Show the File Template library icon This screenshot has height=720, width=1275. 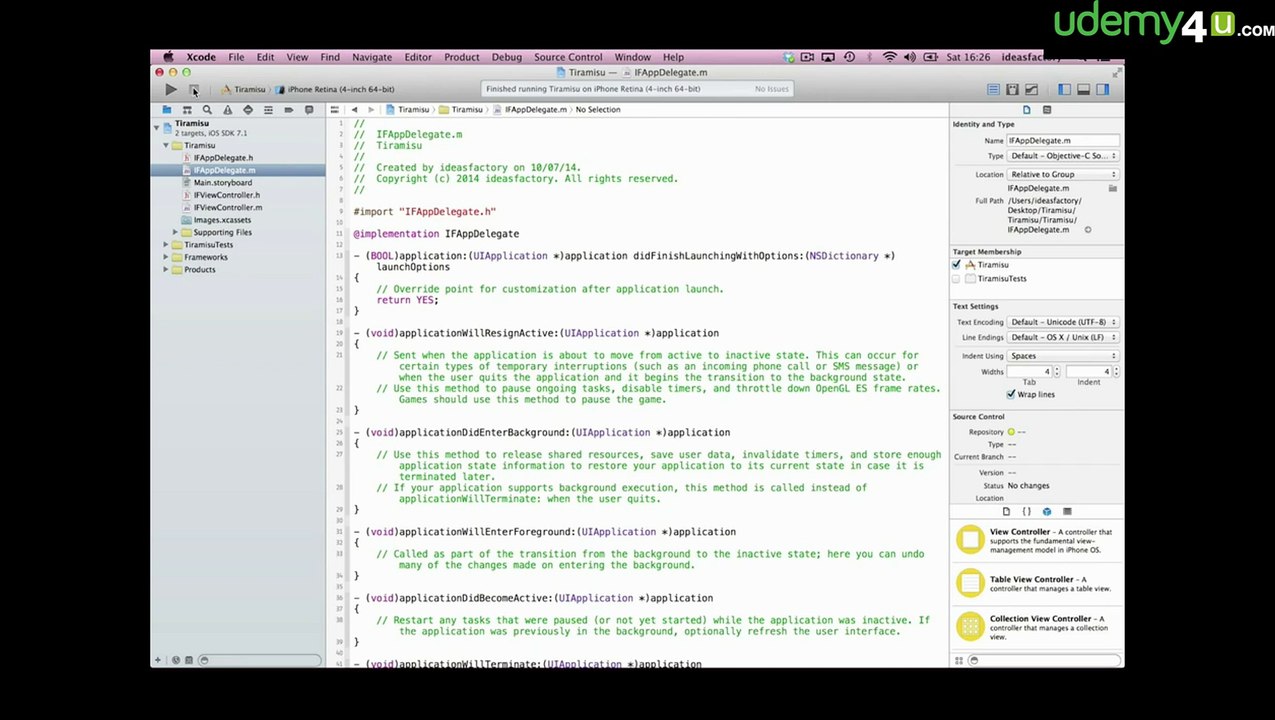(x=1006, y=512)
